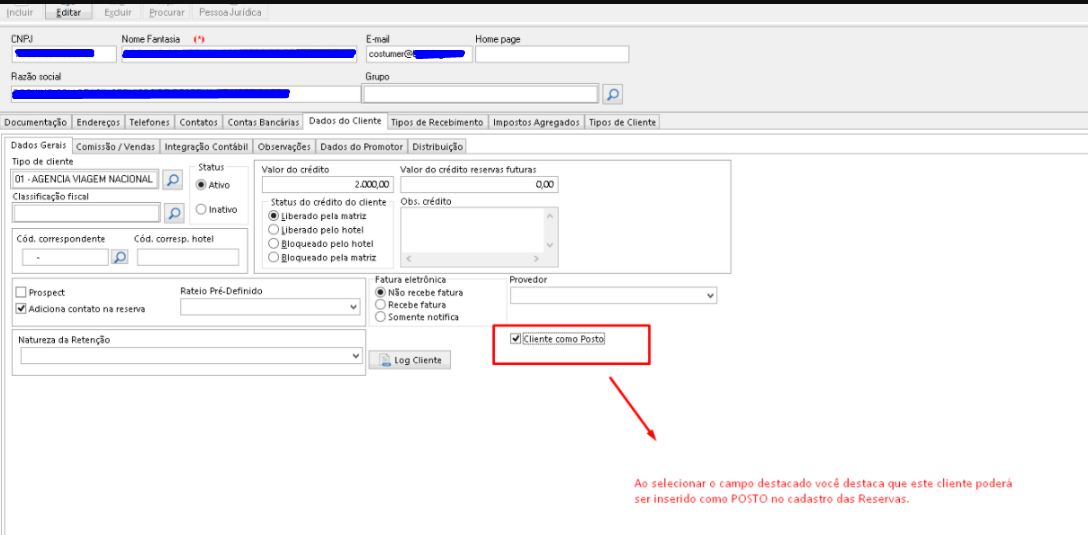Click the Log Cliente button
The width and height of the screenshot is (1088, 535).
coord(409,360)
